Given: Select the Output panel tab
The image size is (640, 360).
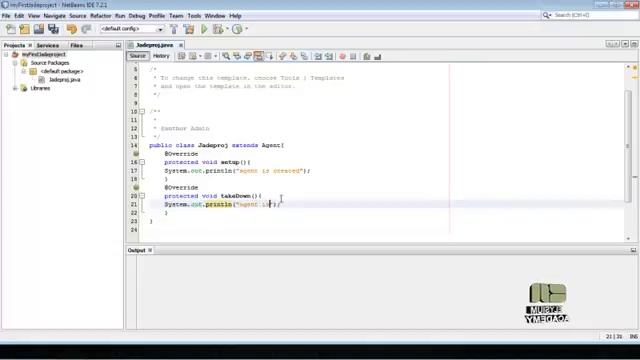Looking at the screenshot, I should click(x=136, y=250).
